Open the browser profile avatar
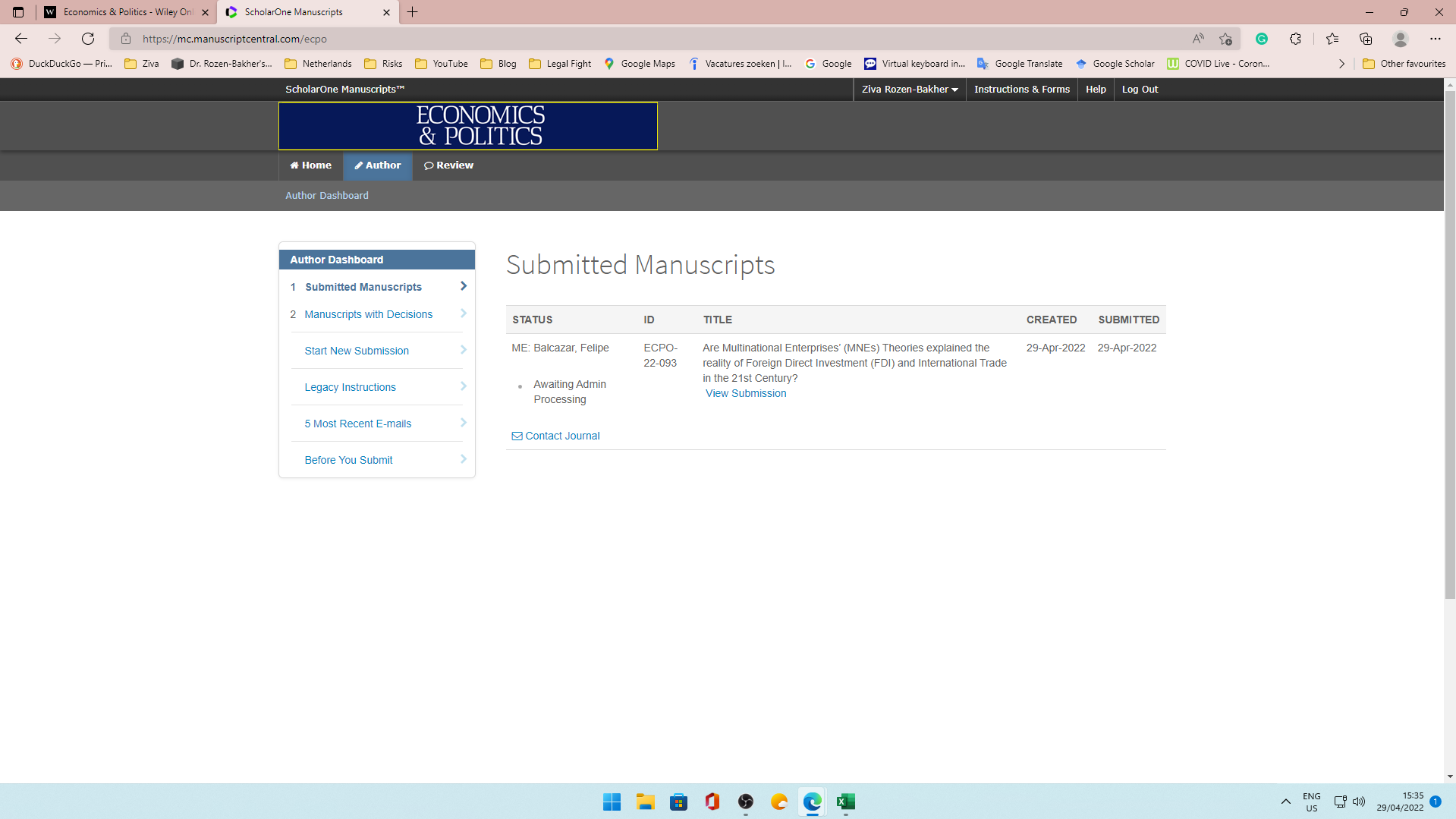Image resolution: width=1456 pixels, height=819 pixels. pos(1401,39)
